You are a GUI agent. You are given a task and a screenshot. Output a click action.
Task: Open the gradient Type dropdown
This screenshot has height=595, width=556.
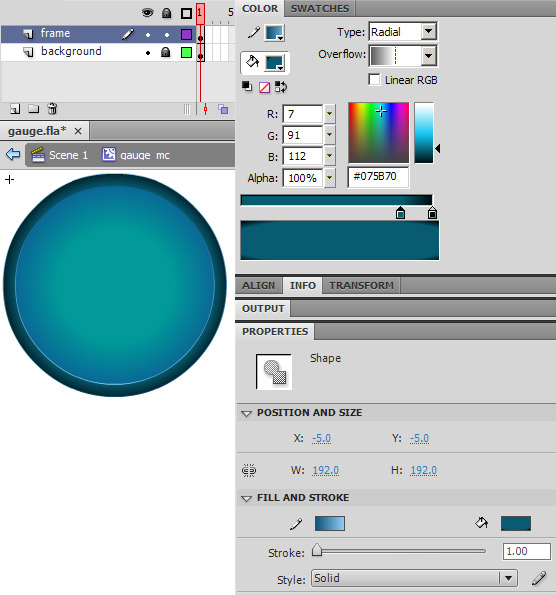[x=428, y=31]
